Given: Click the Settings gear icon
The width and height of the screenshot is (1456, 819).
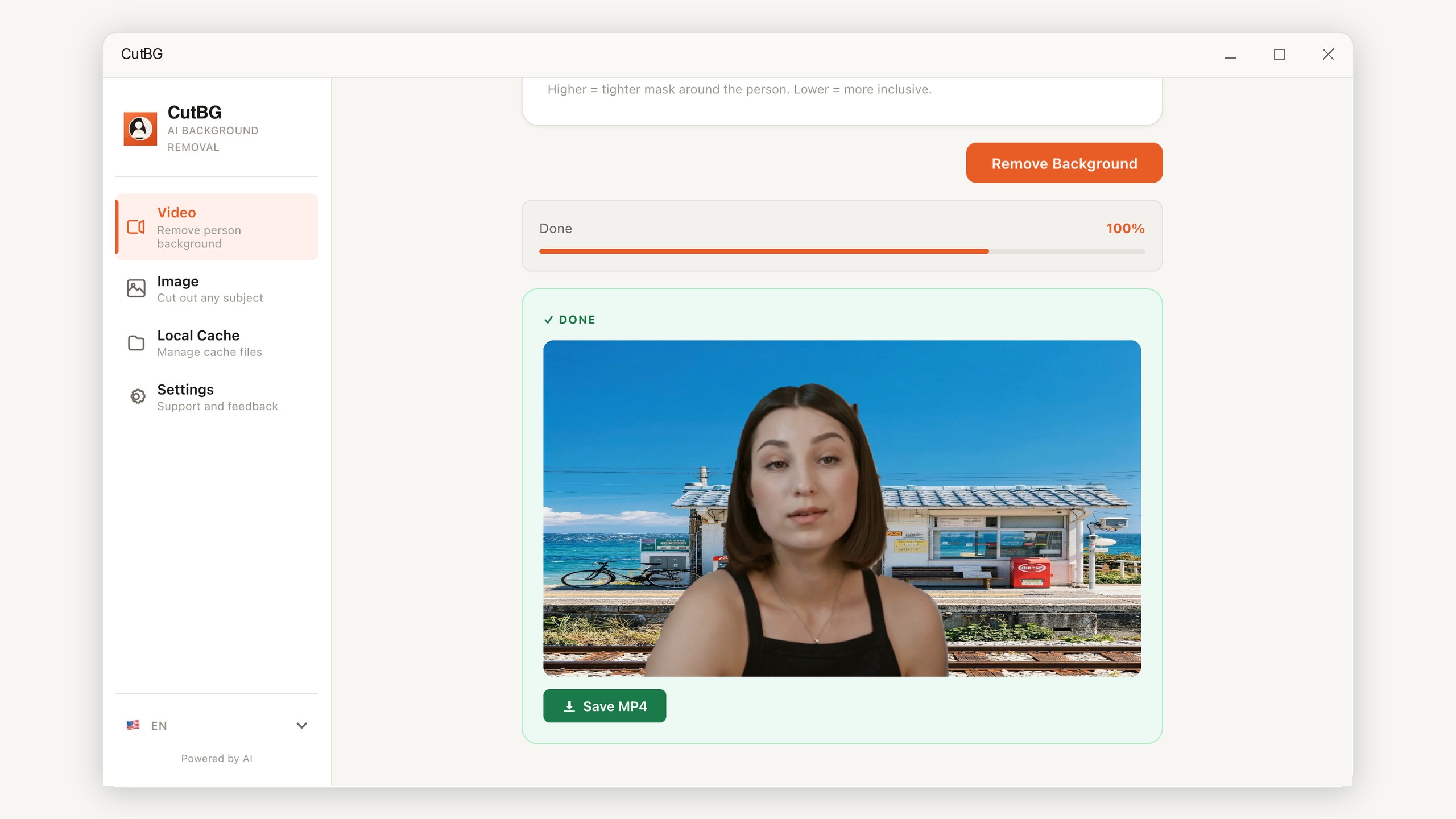Looking at the screenshot, I should [x=138, y=396].
